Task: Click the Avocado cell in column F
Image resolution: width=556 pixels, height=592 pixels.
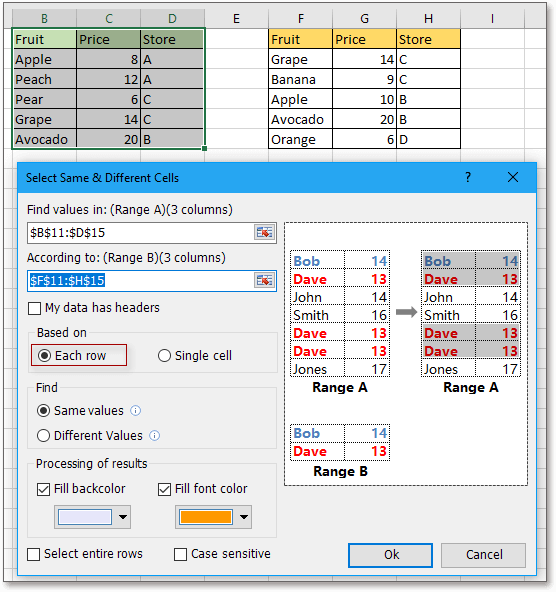Action: (x=300, y=119)
